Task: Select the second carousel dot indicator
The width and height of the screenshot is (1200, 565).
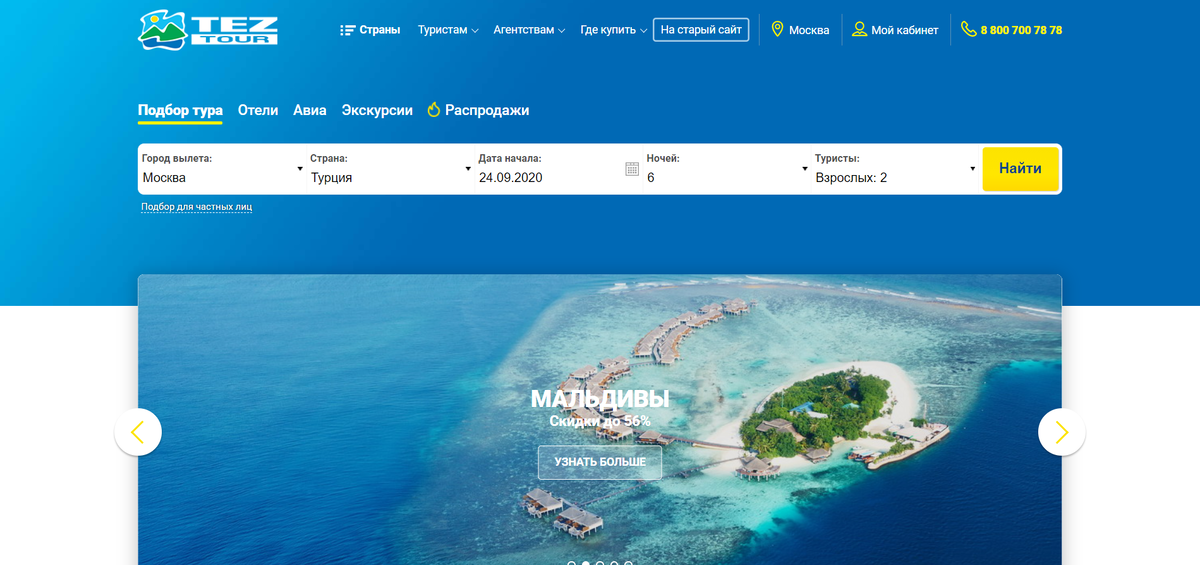Action: click(586, 563)
